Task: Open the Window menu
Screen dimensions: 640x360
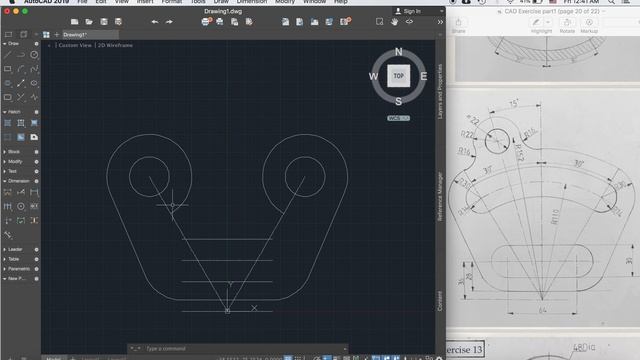Action: pyautogui.click(x=314, y=2)
